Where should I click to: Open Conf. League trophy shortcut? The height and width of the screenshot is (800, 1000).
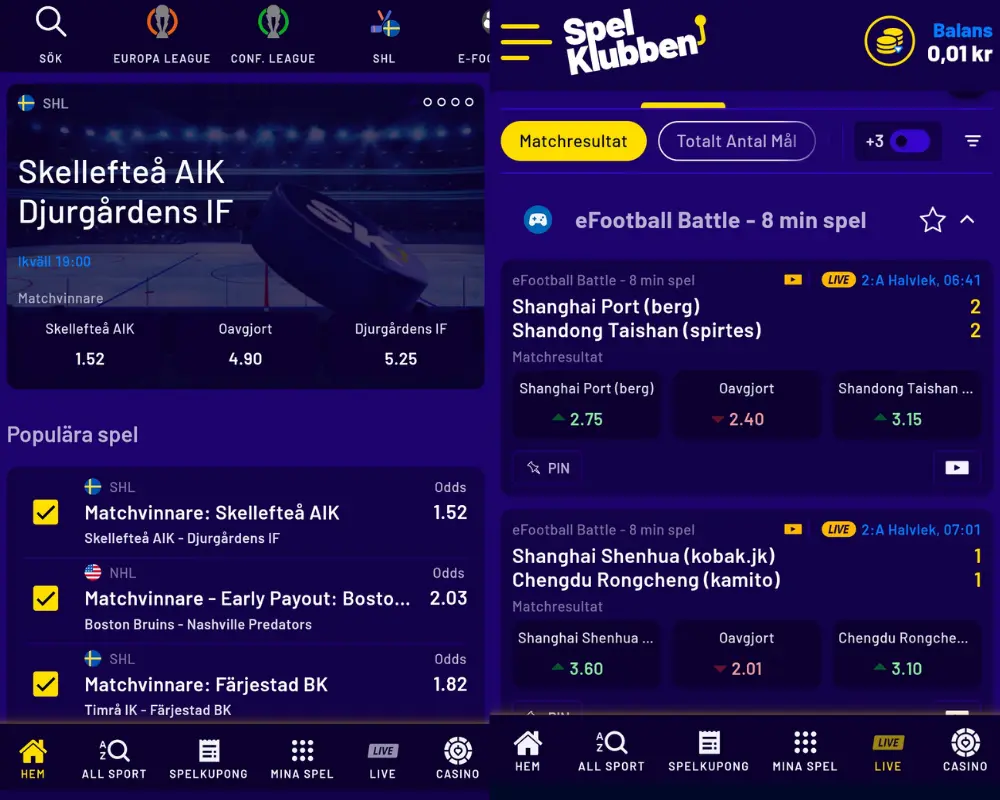(x=273, y=34)
